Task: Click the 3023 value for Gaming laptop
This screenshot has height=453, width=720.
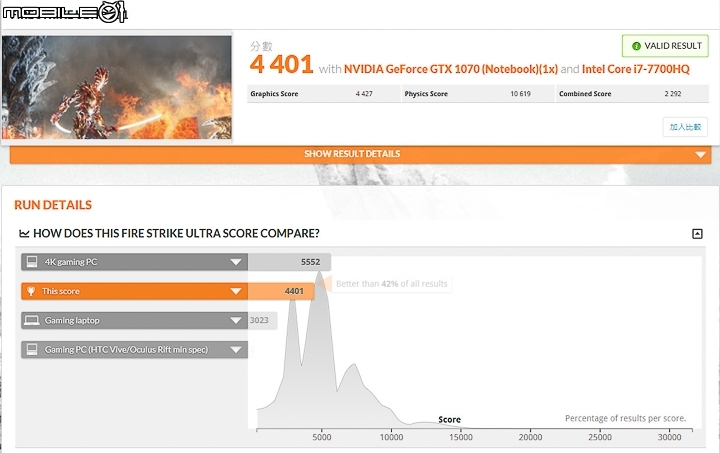Action: click(259, 320)
